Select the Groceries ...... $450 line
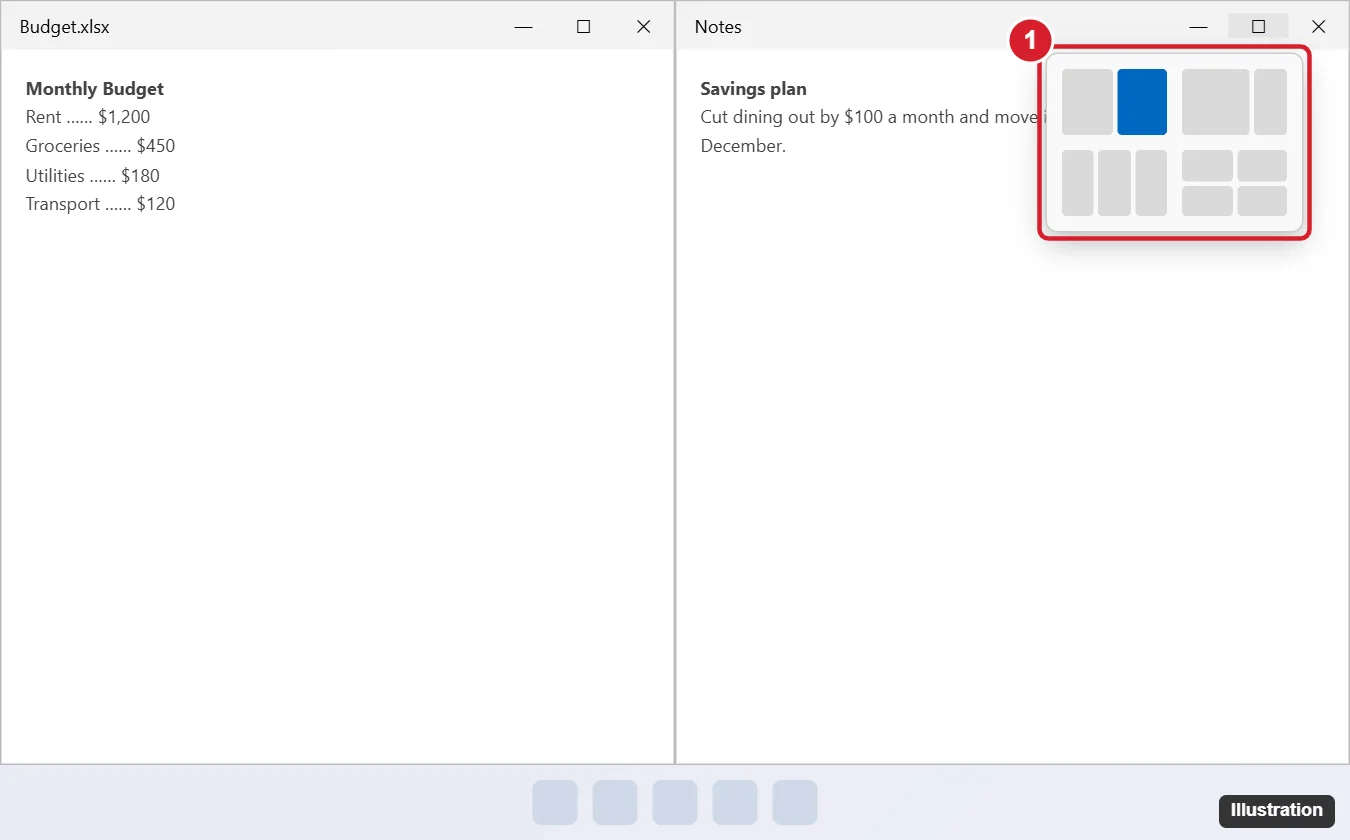This screenshot has width=1350, height=840. (x=100, y=146)
